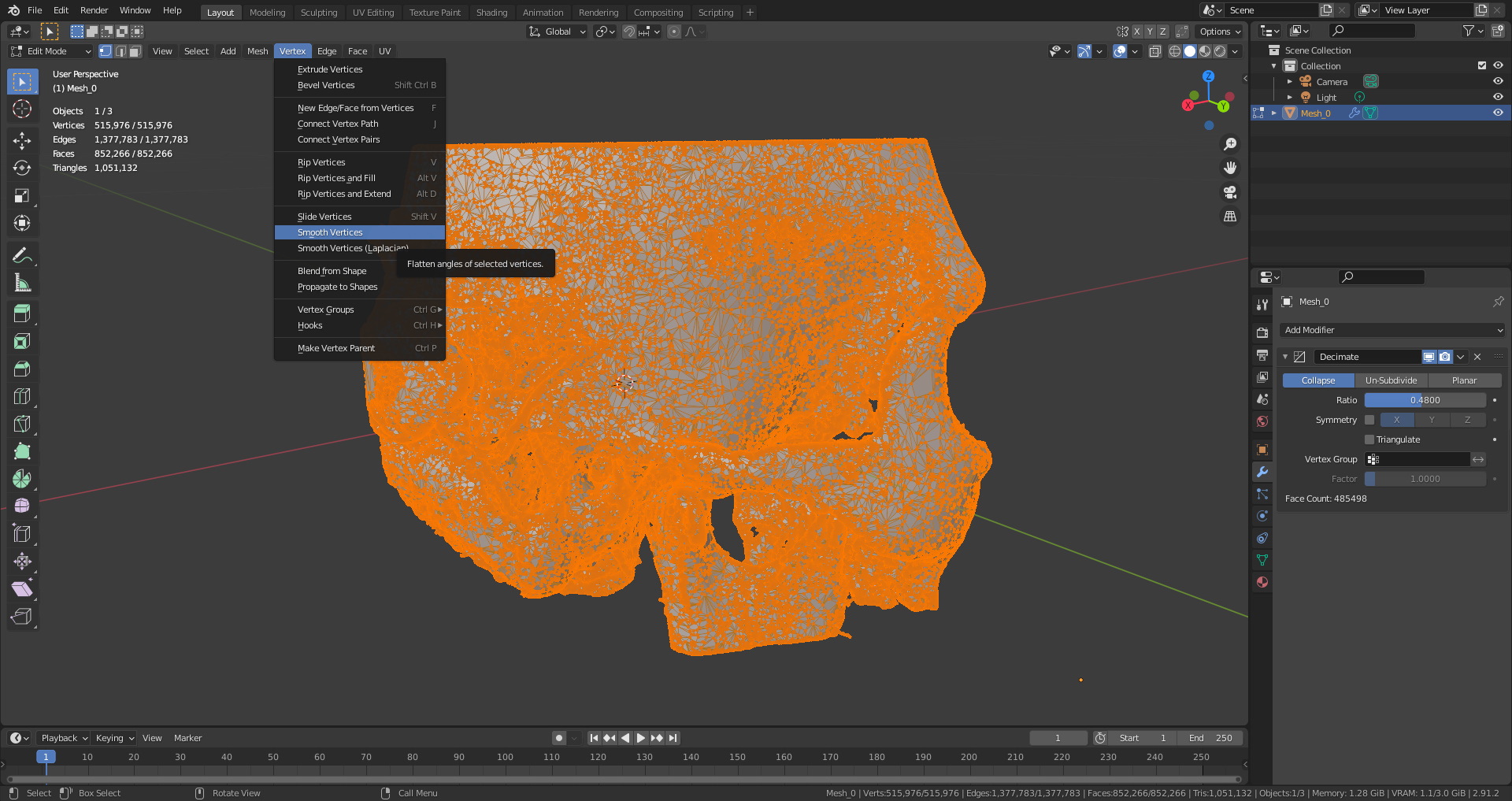This screenshot has height=801, width=1512.
Task: Adjust the Decimate Ratio slider
Action: tap(1425, 400)
